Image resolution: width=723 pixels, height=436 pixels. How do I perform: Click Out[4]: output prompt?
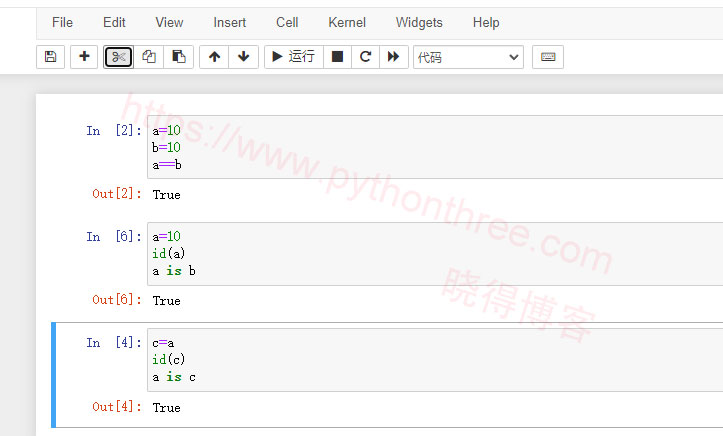click(x=117, y=407)
